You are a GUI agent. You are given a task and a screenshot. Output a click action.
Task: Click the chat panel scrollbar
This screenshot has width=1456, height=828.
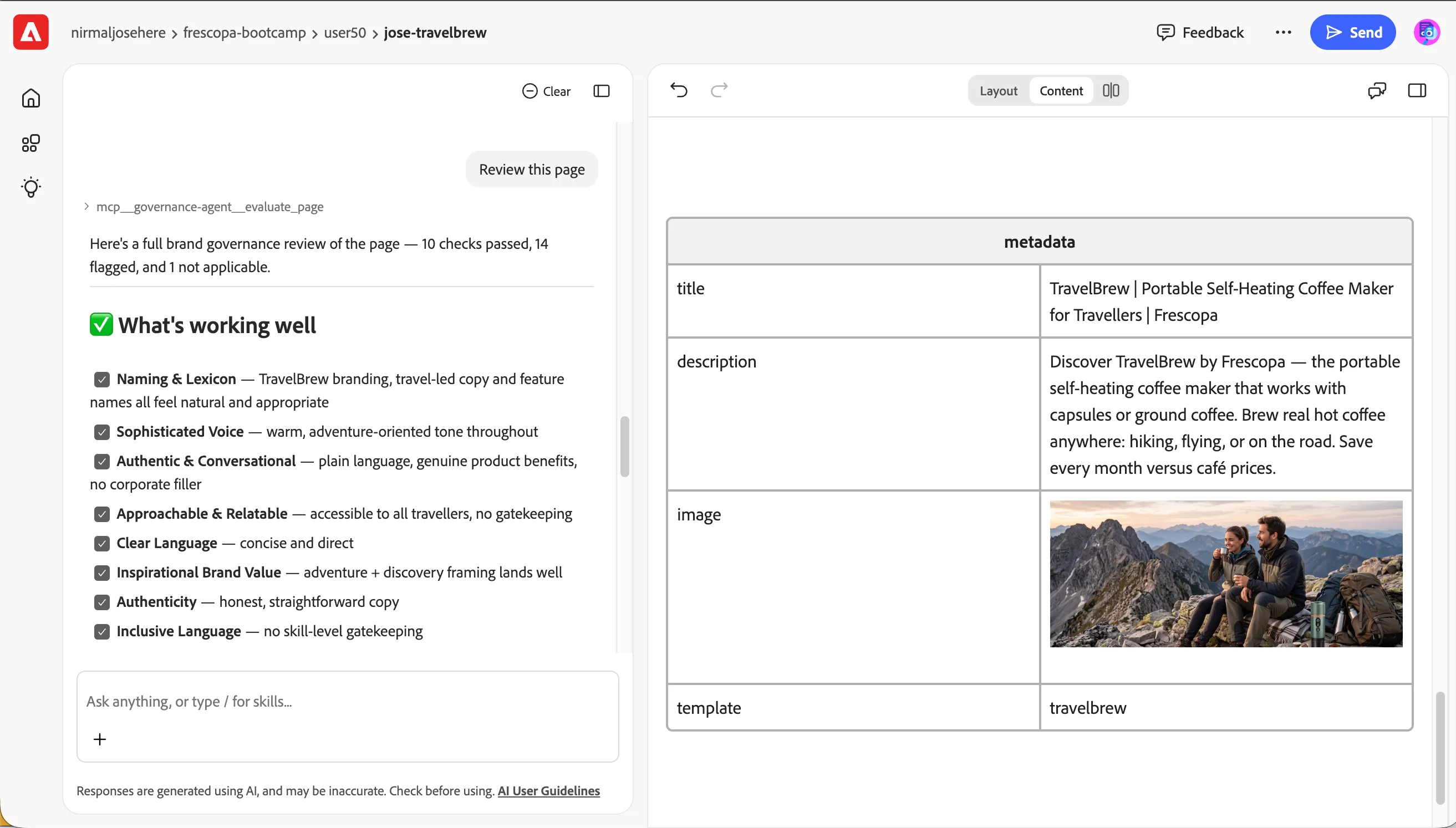point(624,446)
